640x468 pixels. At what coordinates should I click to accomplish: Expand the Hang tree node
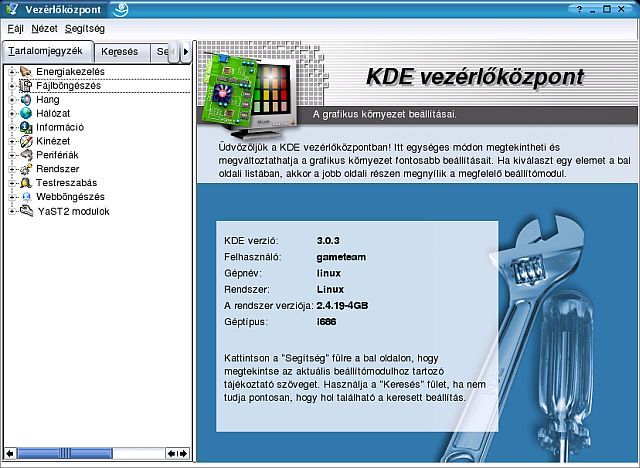coord(11,100)
